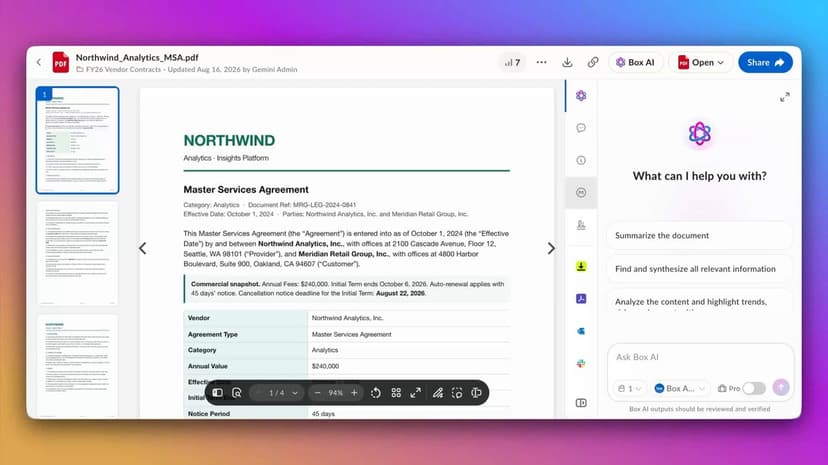
Task: Enter full screen mode in viewer toolbar
Action: 416,393
